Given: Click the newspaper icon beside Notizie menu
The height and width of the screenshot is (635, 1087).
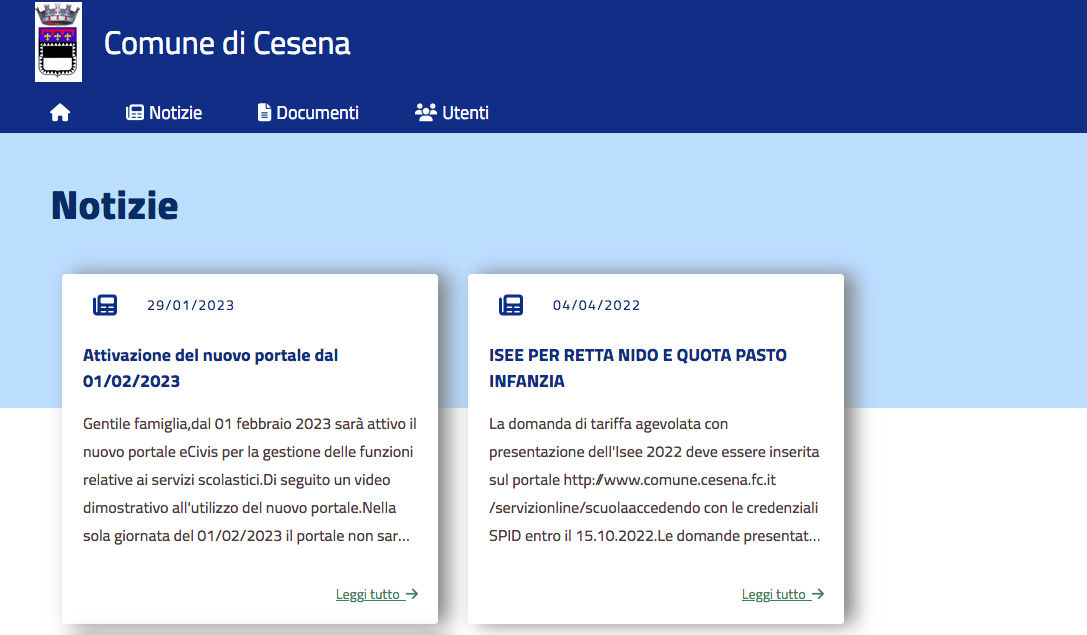Looking at the screenshot, I should click(135, 113).
